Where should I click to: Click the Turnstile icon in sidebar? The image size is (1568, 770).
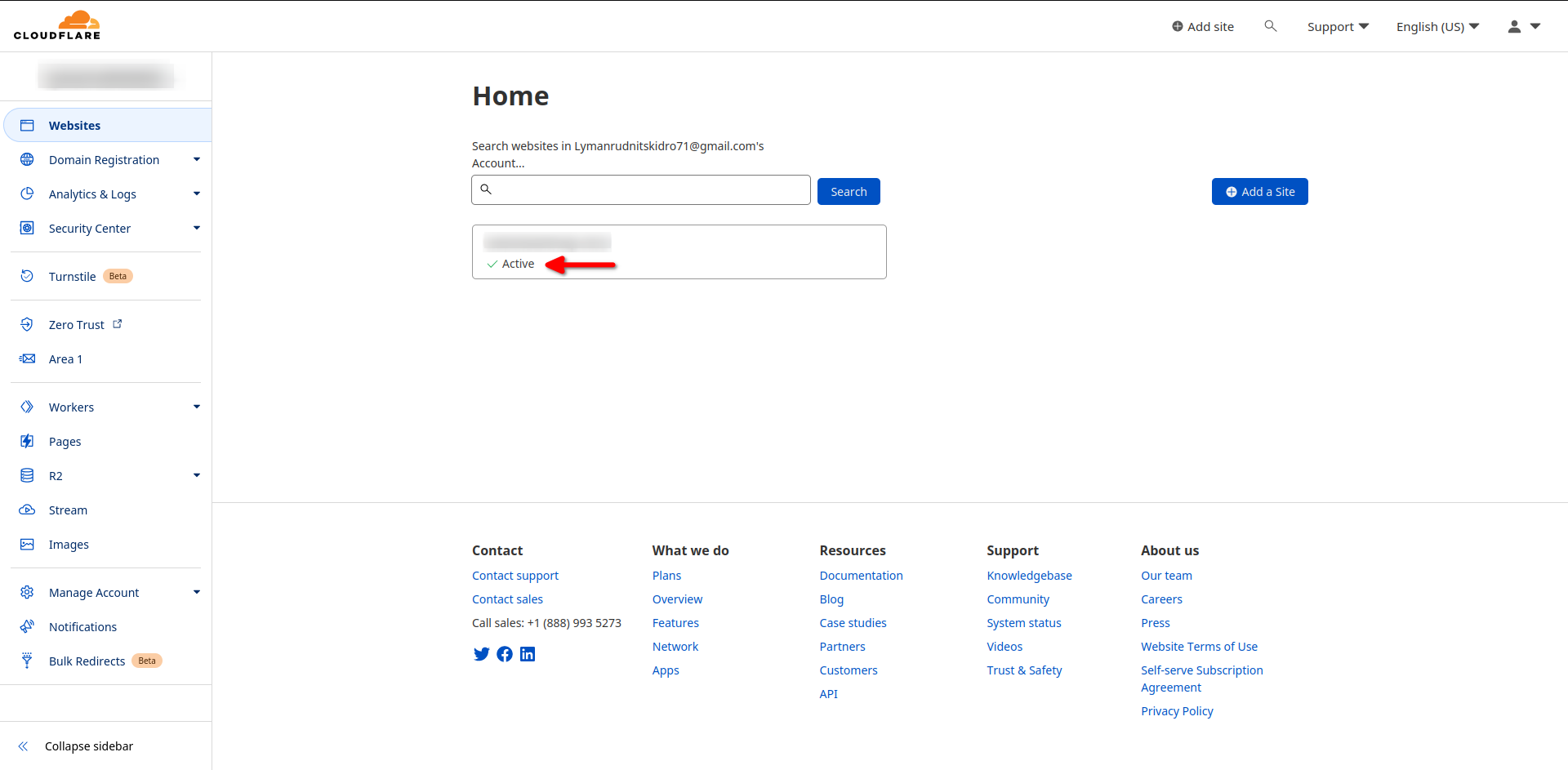(x=27, y=276)
